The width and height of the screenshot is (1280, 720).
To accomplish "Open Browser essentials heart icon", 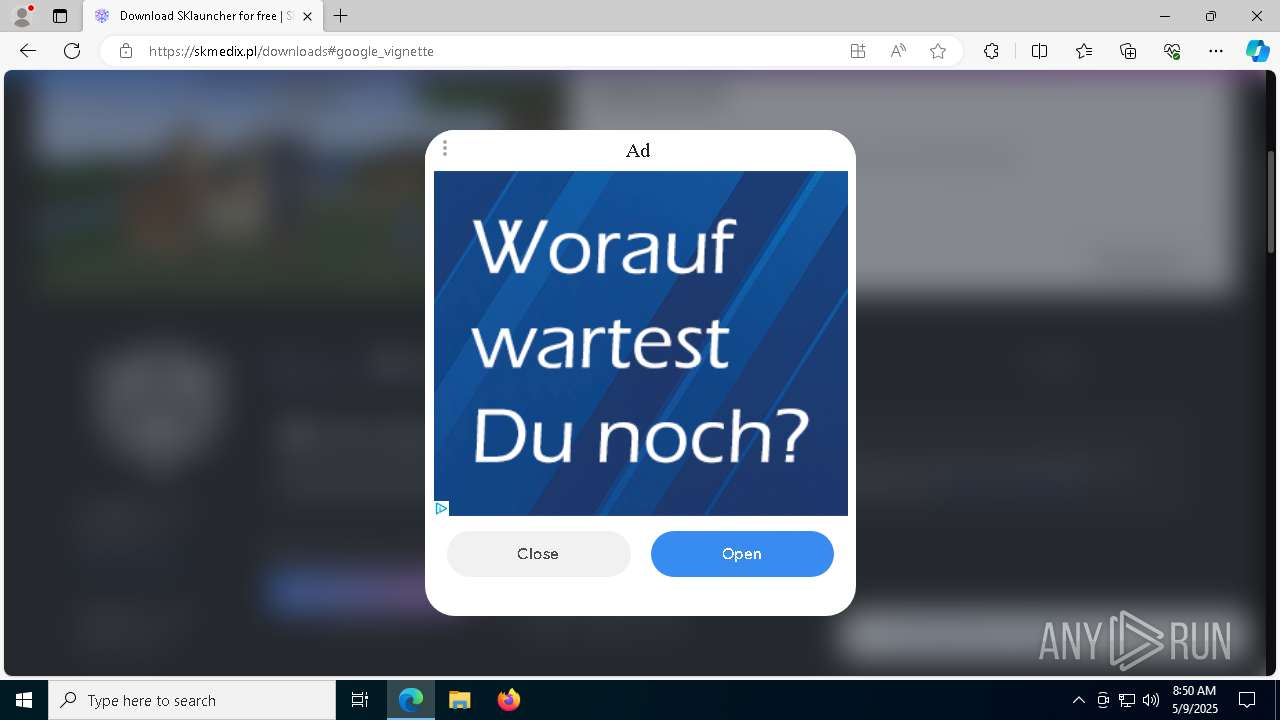I will (1172, 51).
